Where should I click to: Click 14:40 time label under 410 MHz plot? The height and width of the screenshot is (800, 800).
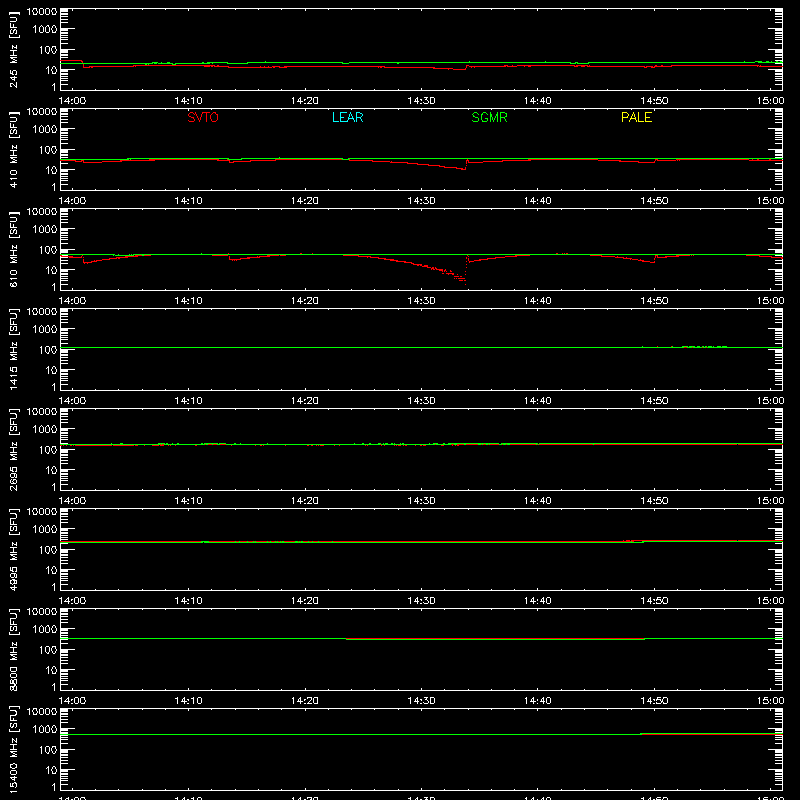coord(538,201)
